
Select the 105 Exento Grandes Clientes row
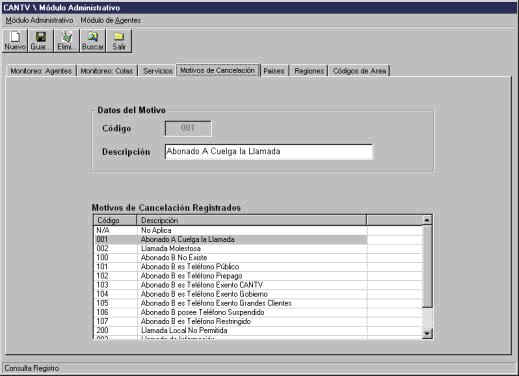[230, 303]
